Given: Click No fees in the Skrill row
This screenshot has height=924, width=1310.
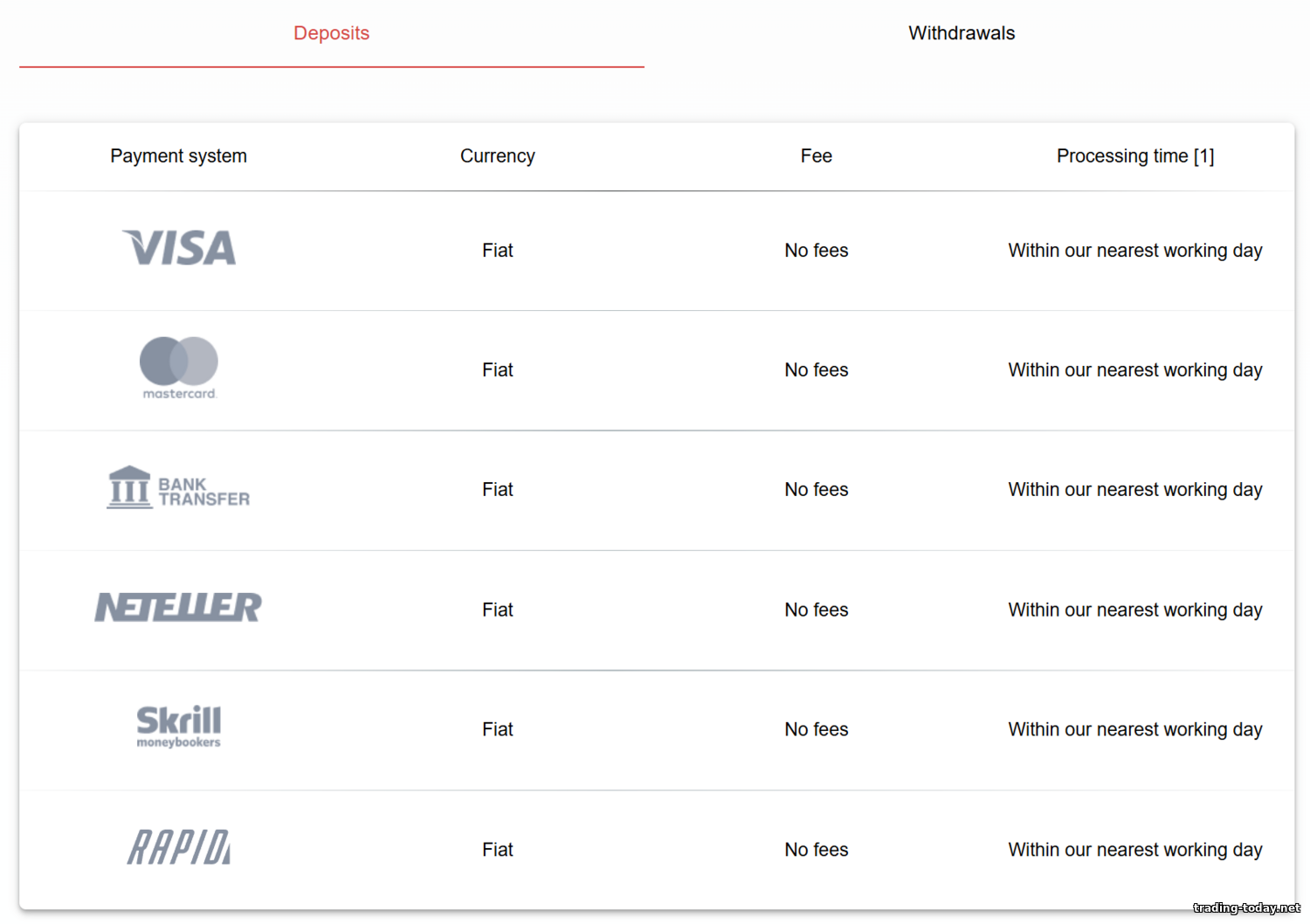Looking at the screenshot, I should coord(816,729).
